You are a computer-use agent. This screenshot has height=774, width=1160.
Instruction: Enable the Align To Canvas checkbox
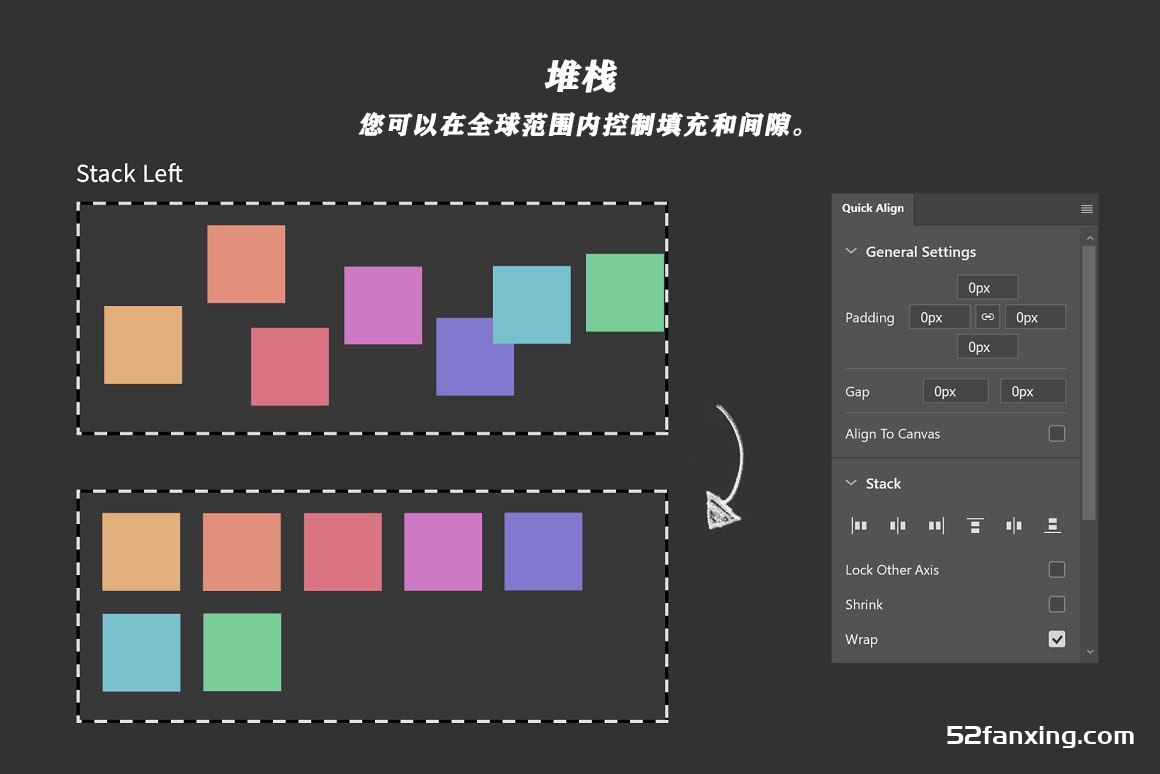point(1057,434)
